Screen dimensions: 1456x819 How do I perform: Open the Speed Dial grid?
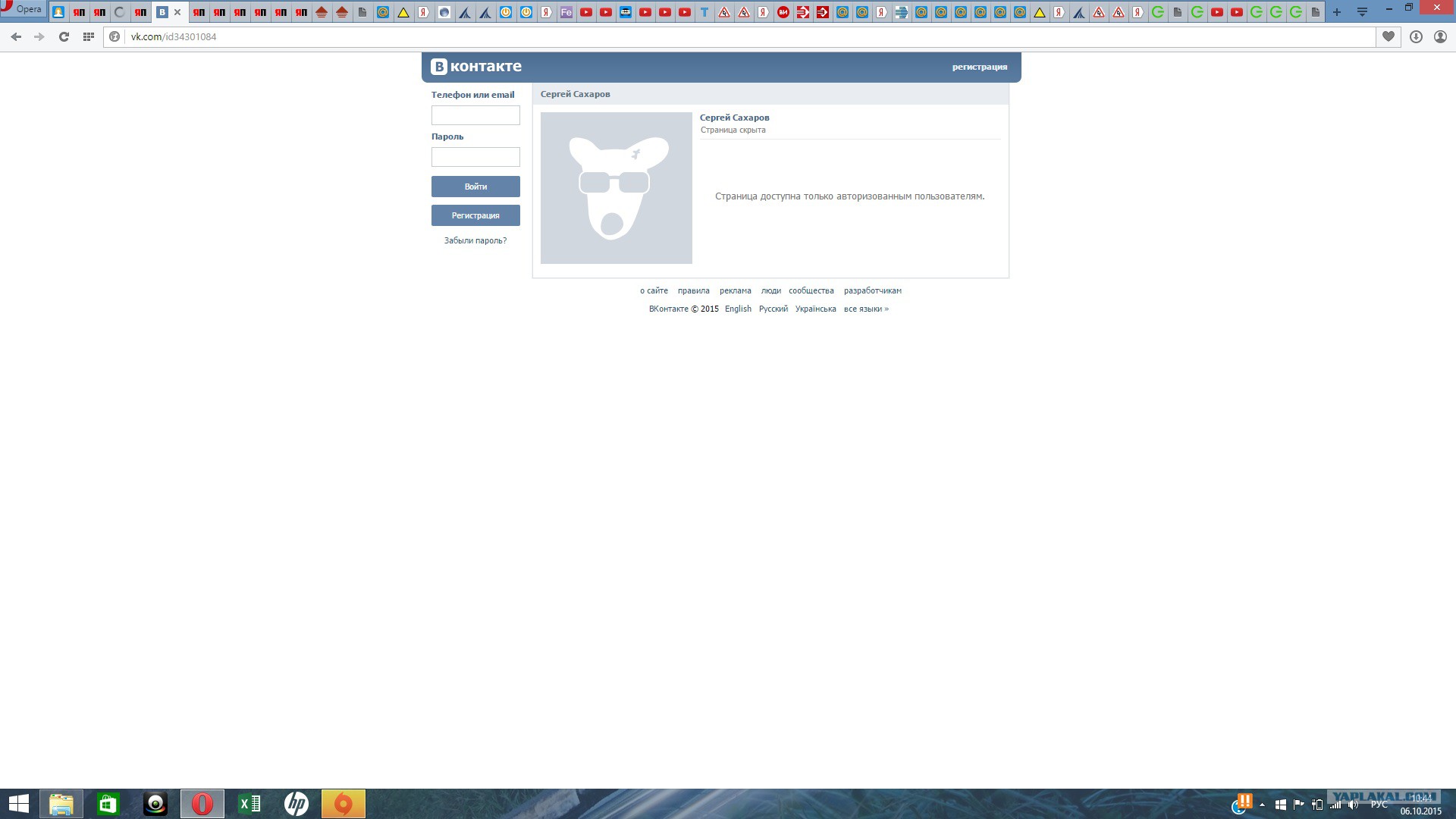[89, 36]
